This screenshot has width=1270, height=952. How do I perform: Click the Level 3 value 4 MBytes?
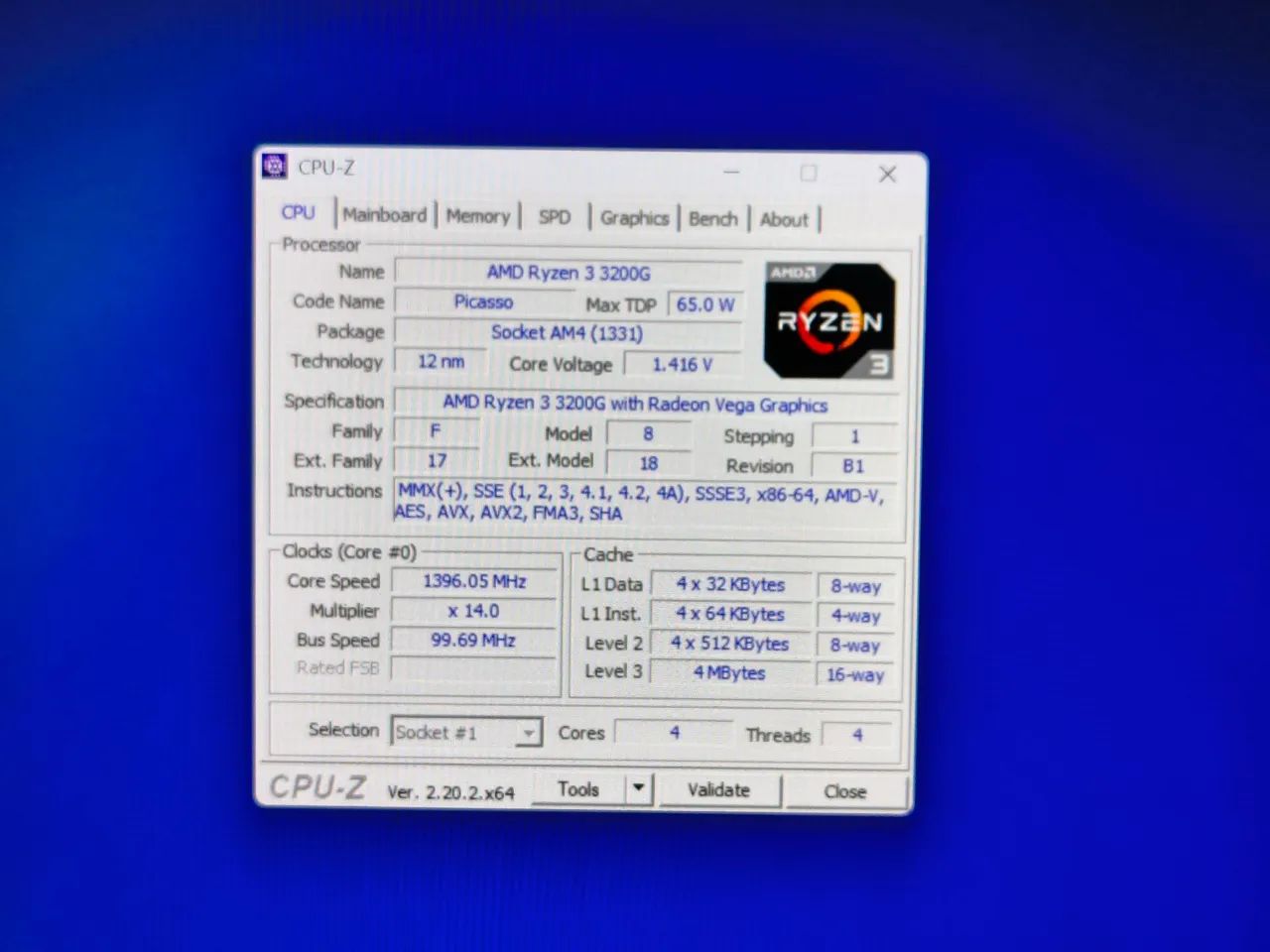point(730,672)
